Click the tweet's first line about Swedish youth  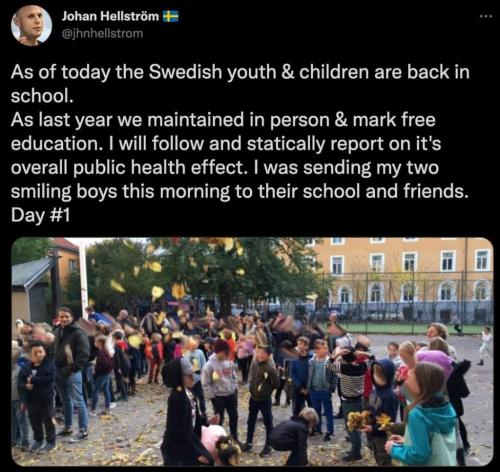pyautogui.click(x=240, y=72)
